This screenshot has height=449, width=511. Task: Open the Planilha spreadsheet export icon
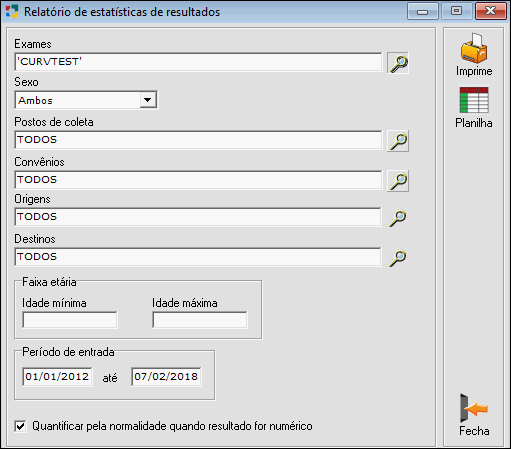[x=474, y=100]
